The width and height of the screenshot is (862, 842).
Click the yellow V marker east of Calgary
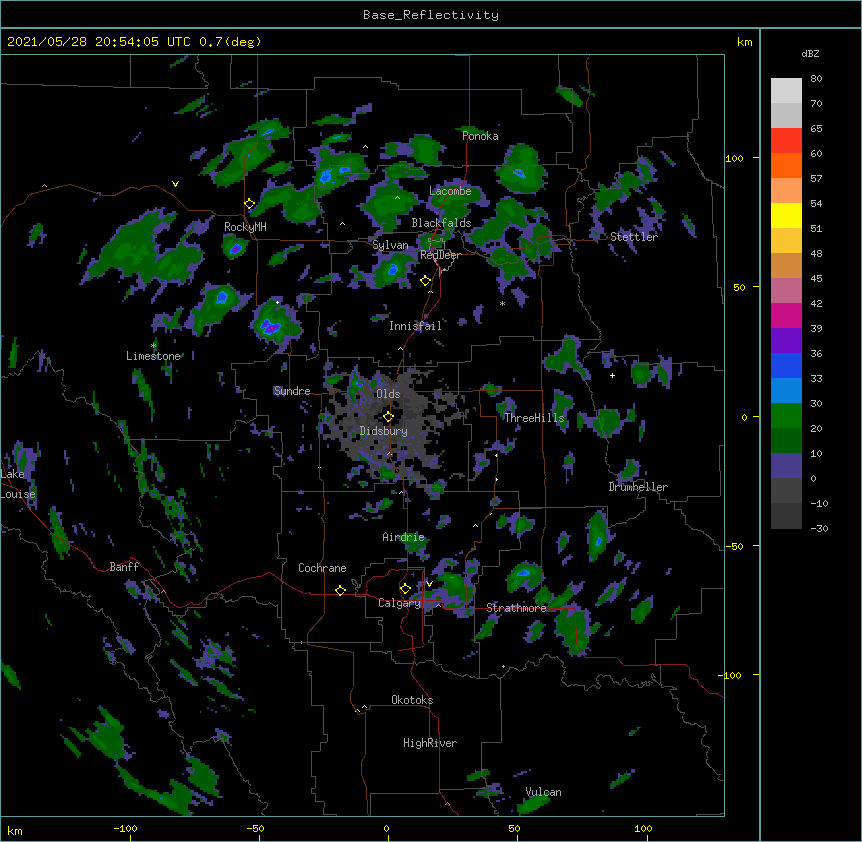click(429, 584)
